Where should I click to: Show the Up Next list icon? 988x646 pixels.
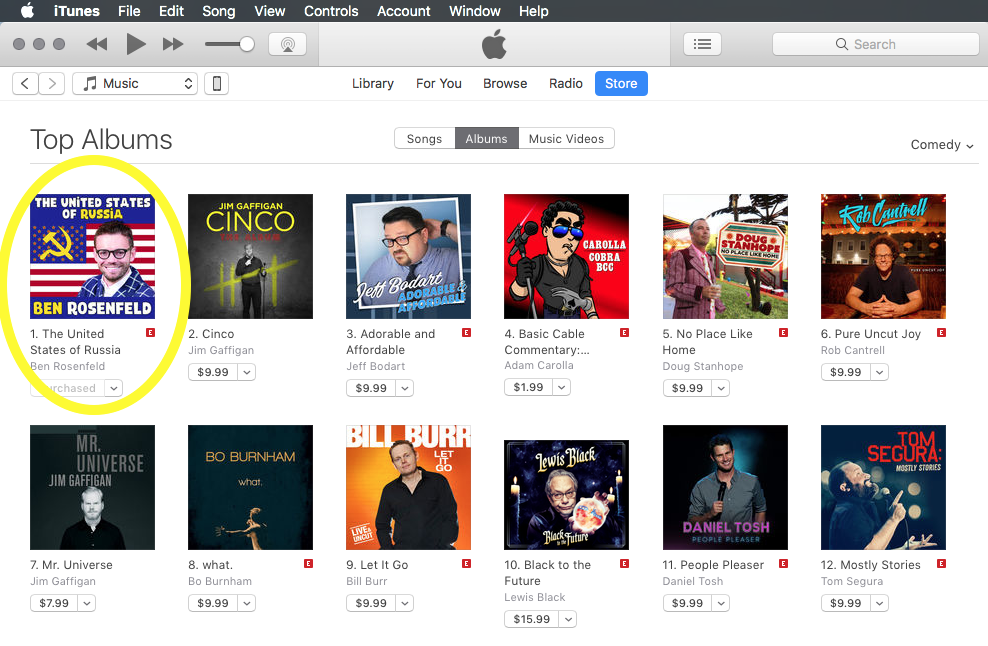(x=702, y=44)
